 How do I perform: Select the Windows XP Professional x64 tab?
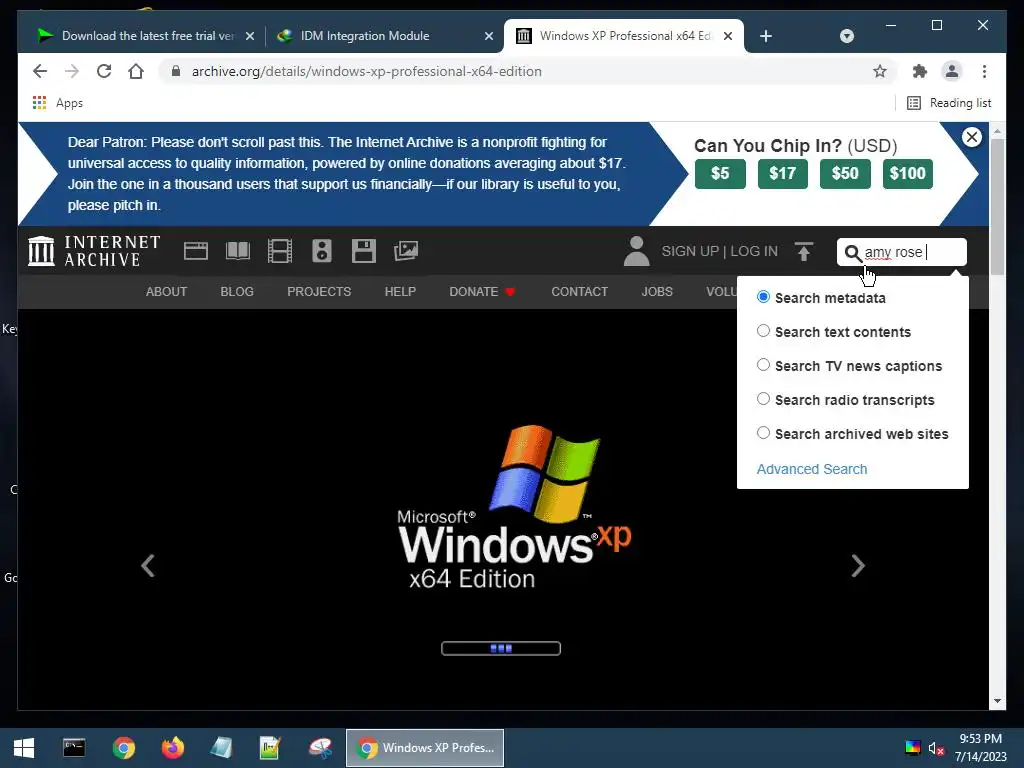(624, 36)
